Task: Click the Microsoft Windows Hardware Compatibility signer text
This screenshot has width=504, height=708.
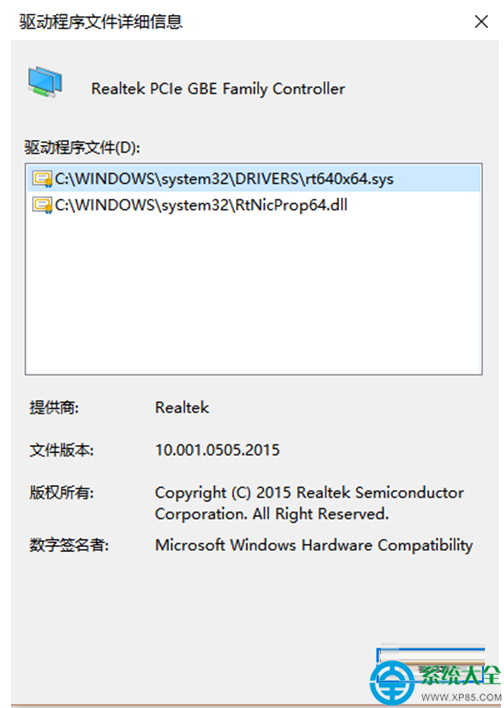Action: 314,545
